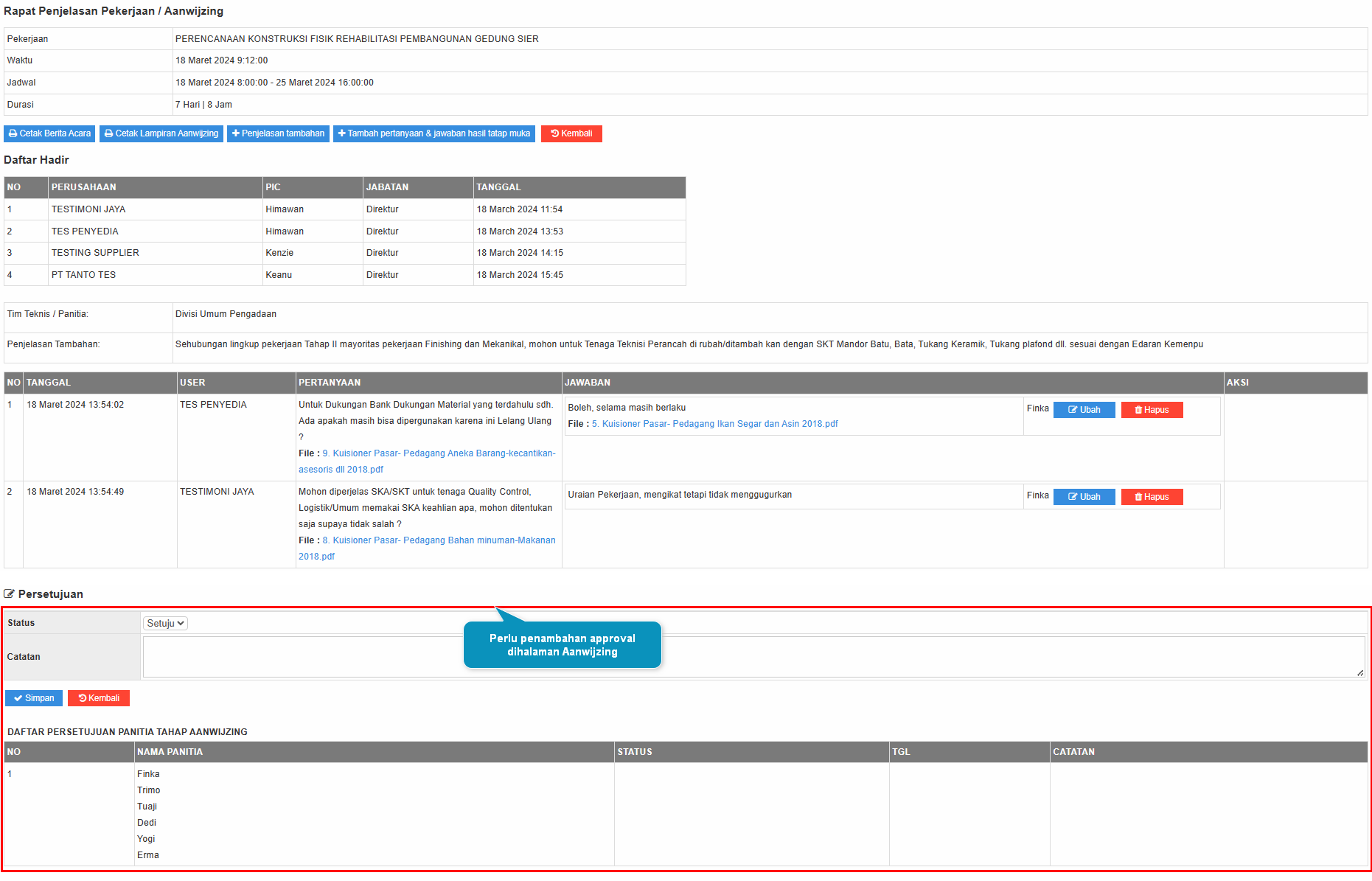Click the PERUSAHAAN column header in Daftar Hadir
The image size is (1372, 881).
tap(83, 187)
